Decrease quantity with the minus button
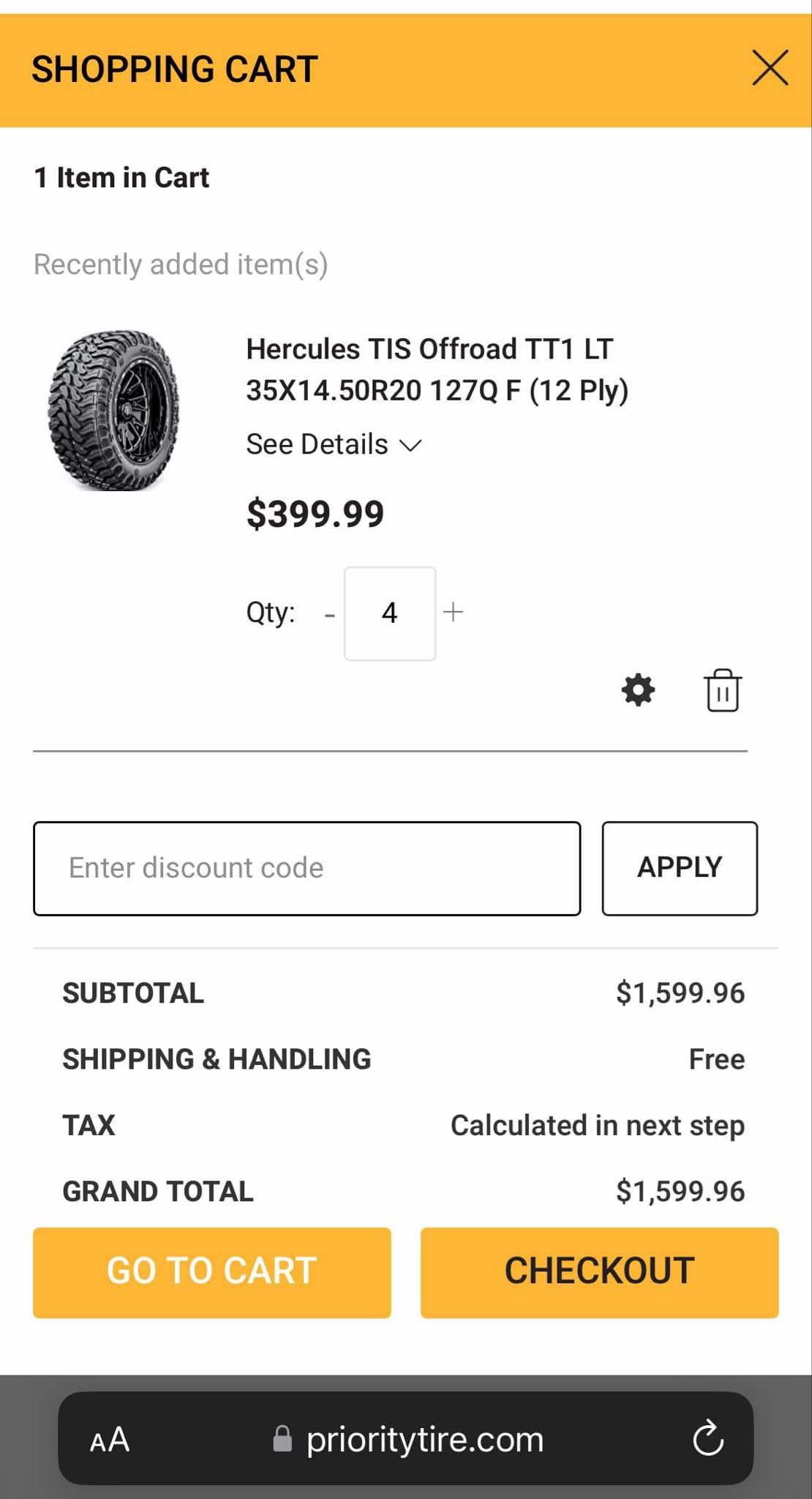The image size is (812, 1499). tap(330, 614)
